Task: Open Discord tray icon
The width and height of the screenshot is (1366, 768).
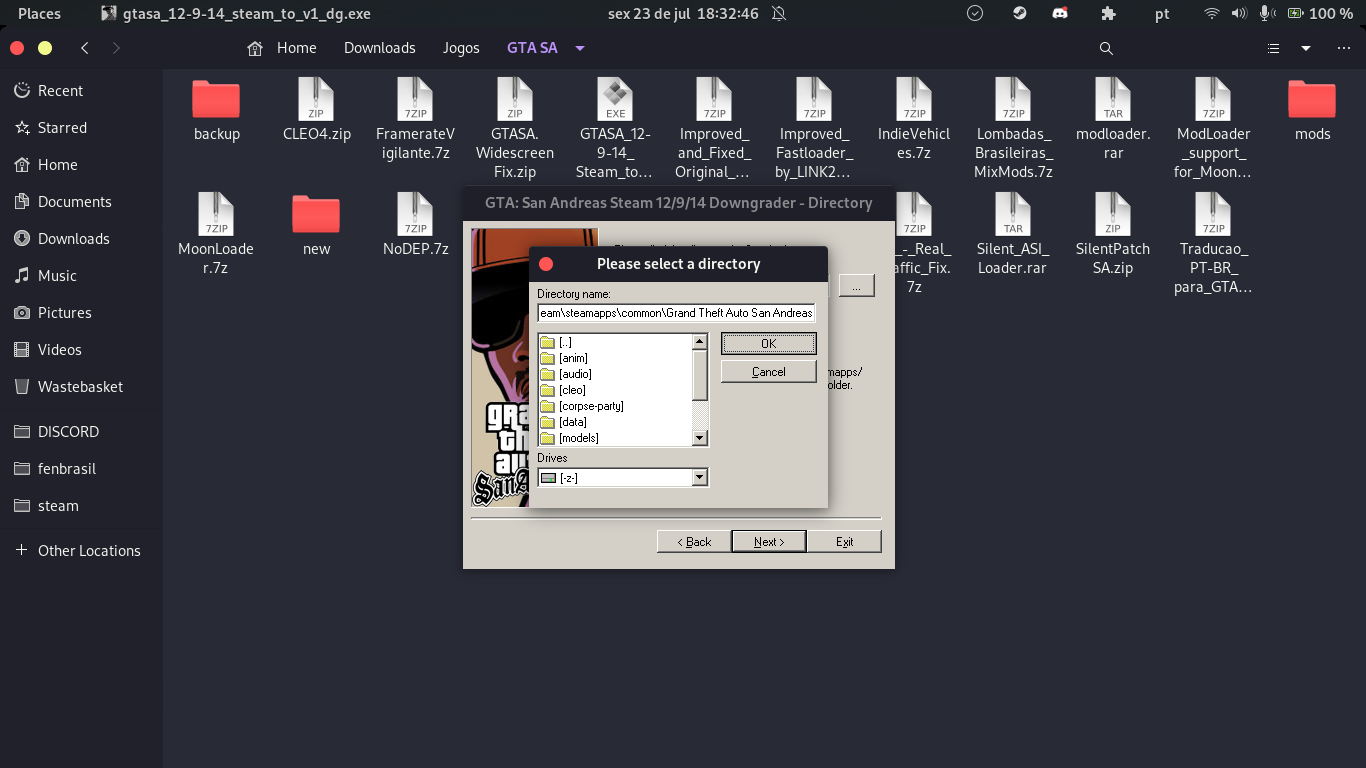Action: coord(1060,14)
